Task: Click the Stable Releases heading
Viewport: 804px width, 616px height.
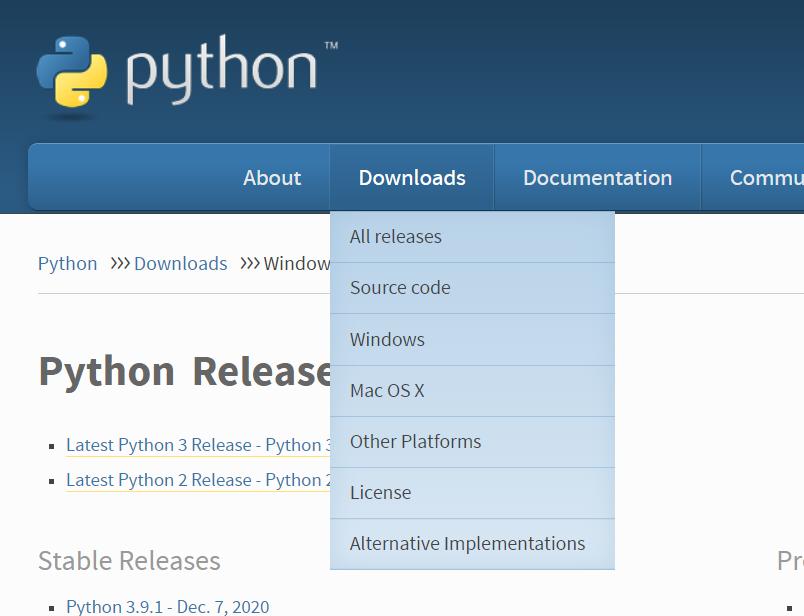Action: point(129,561)
